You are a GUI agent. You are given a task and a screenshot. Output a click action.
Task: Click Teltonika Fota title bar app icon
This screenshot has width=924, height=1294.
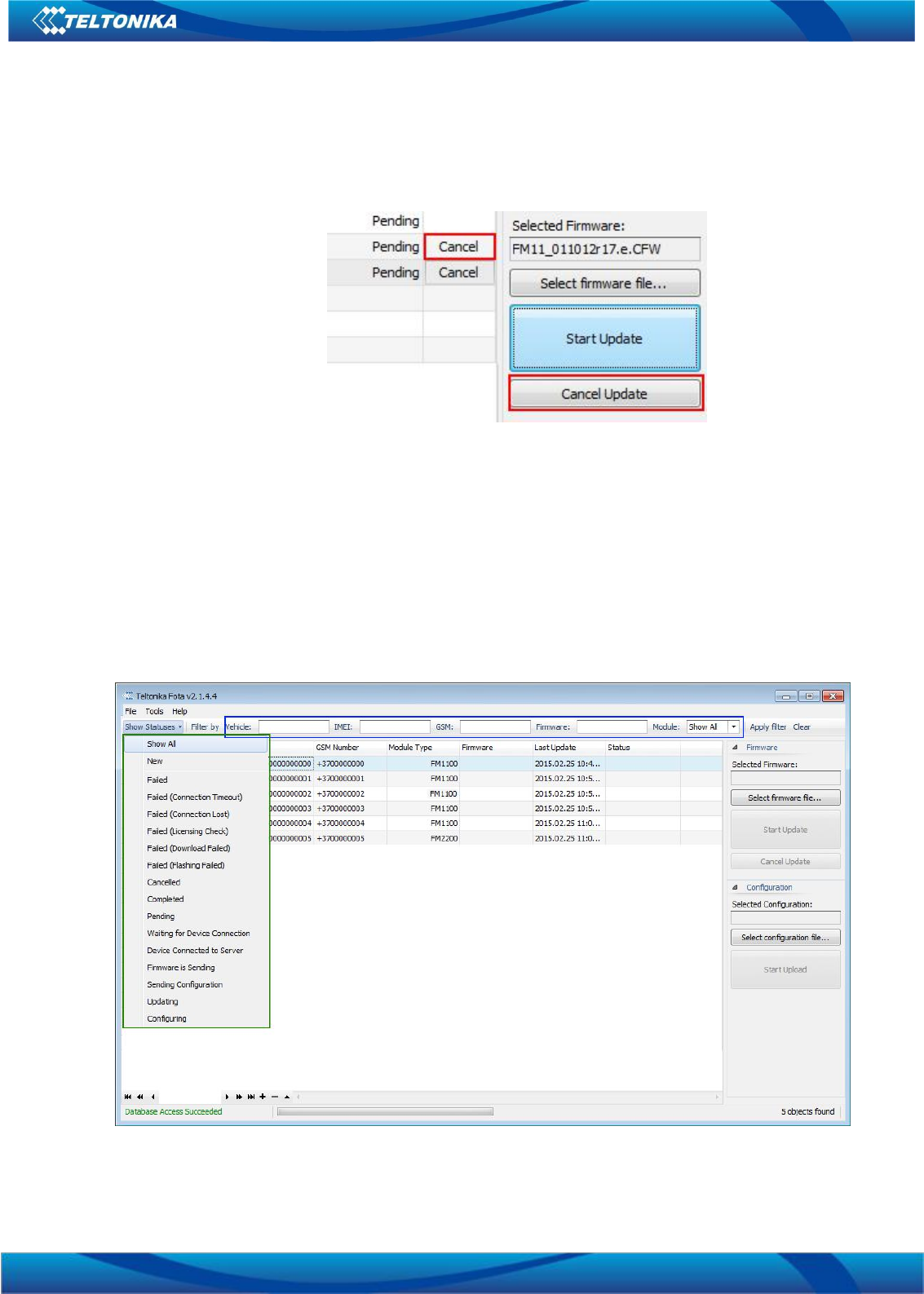[129, 696]
